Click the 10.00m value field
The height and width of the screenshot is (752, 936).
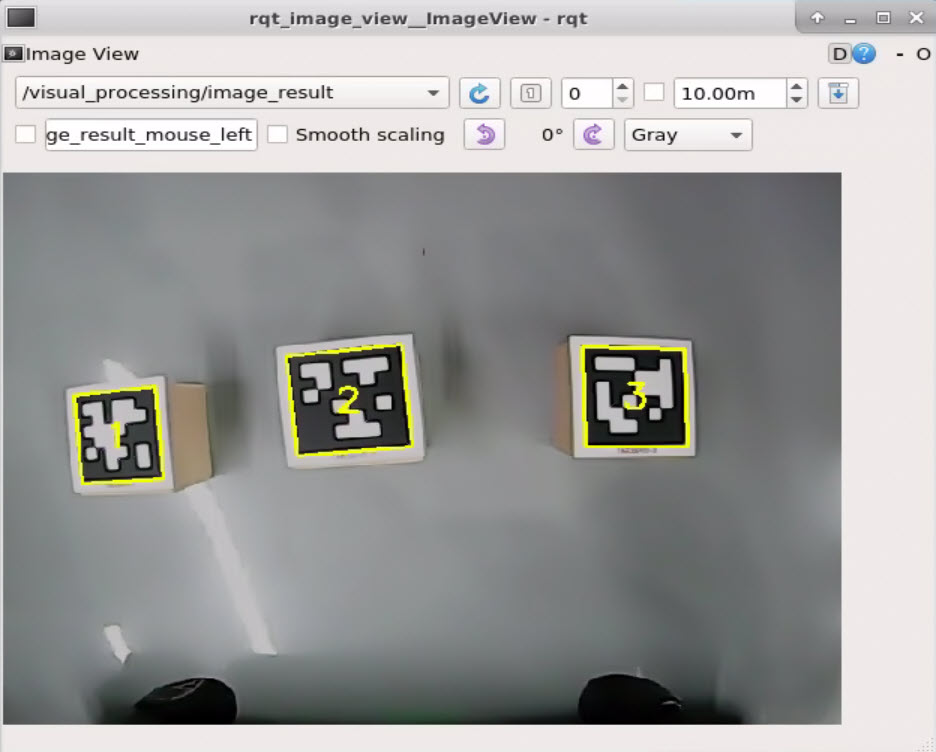[731, 93]
